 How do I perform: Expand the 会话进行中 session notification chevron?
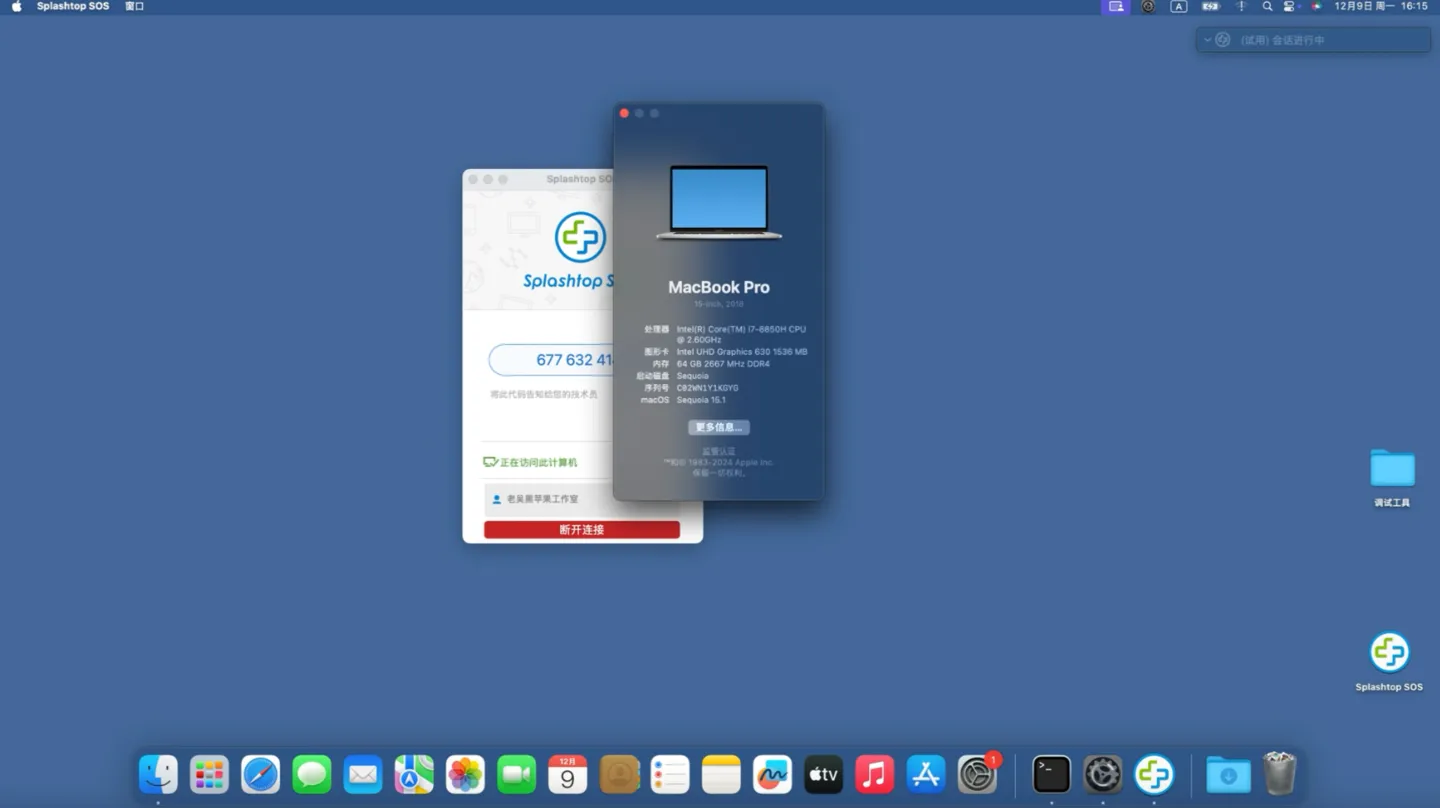pos(1207,40)
